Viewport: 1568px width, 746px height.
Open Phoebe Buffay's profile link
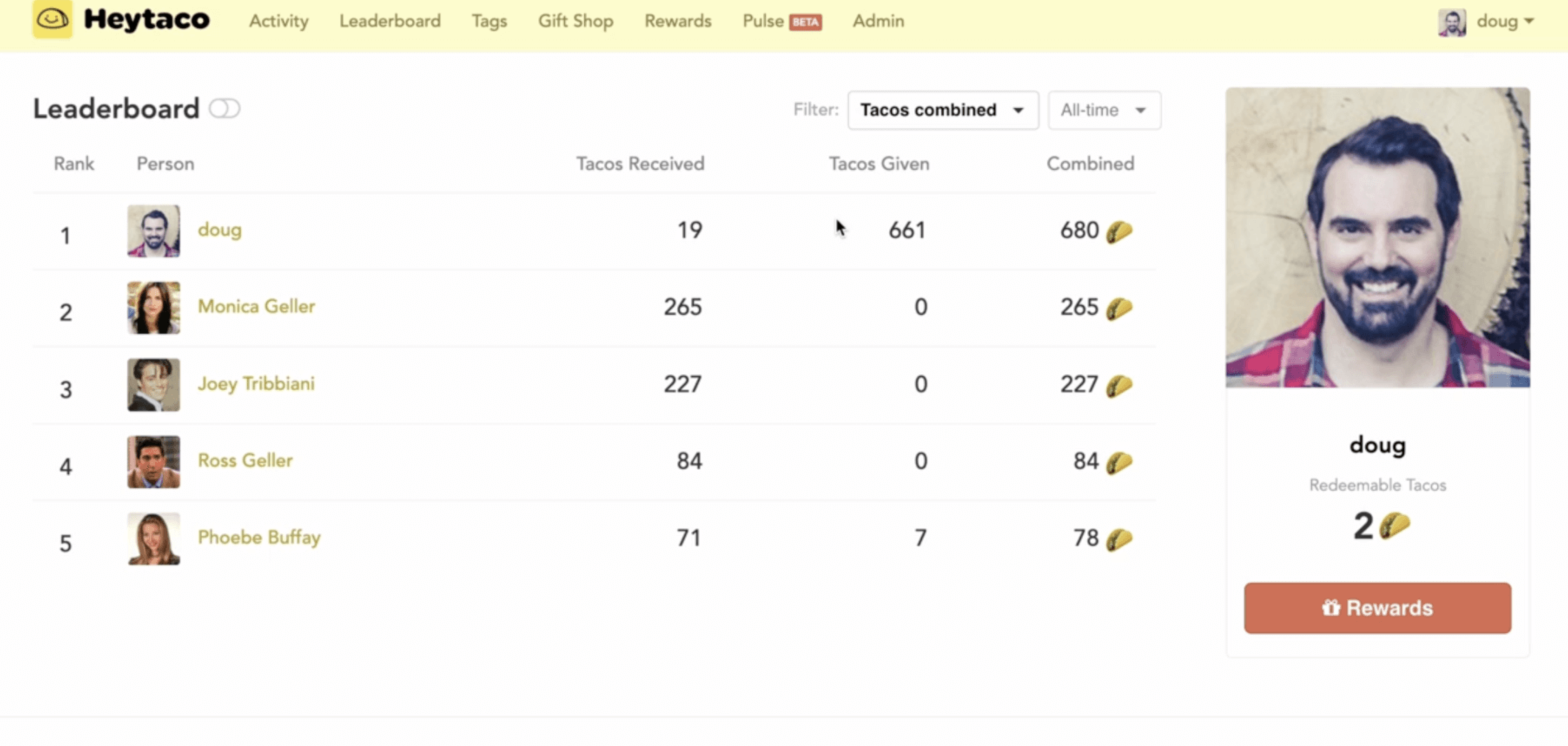(259, 537)
